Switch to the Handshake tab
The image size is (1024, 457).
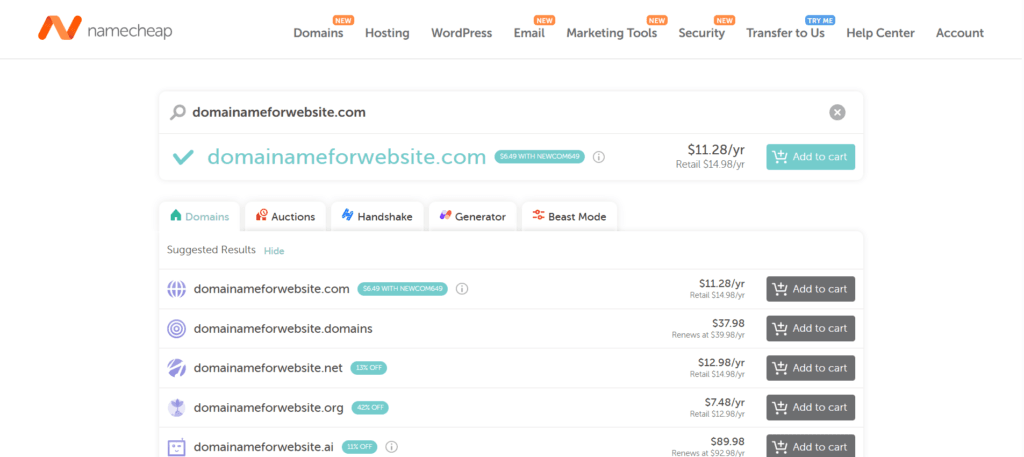click(377, 217)
